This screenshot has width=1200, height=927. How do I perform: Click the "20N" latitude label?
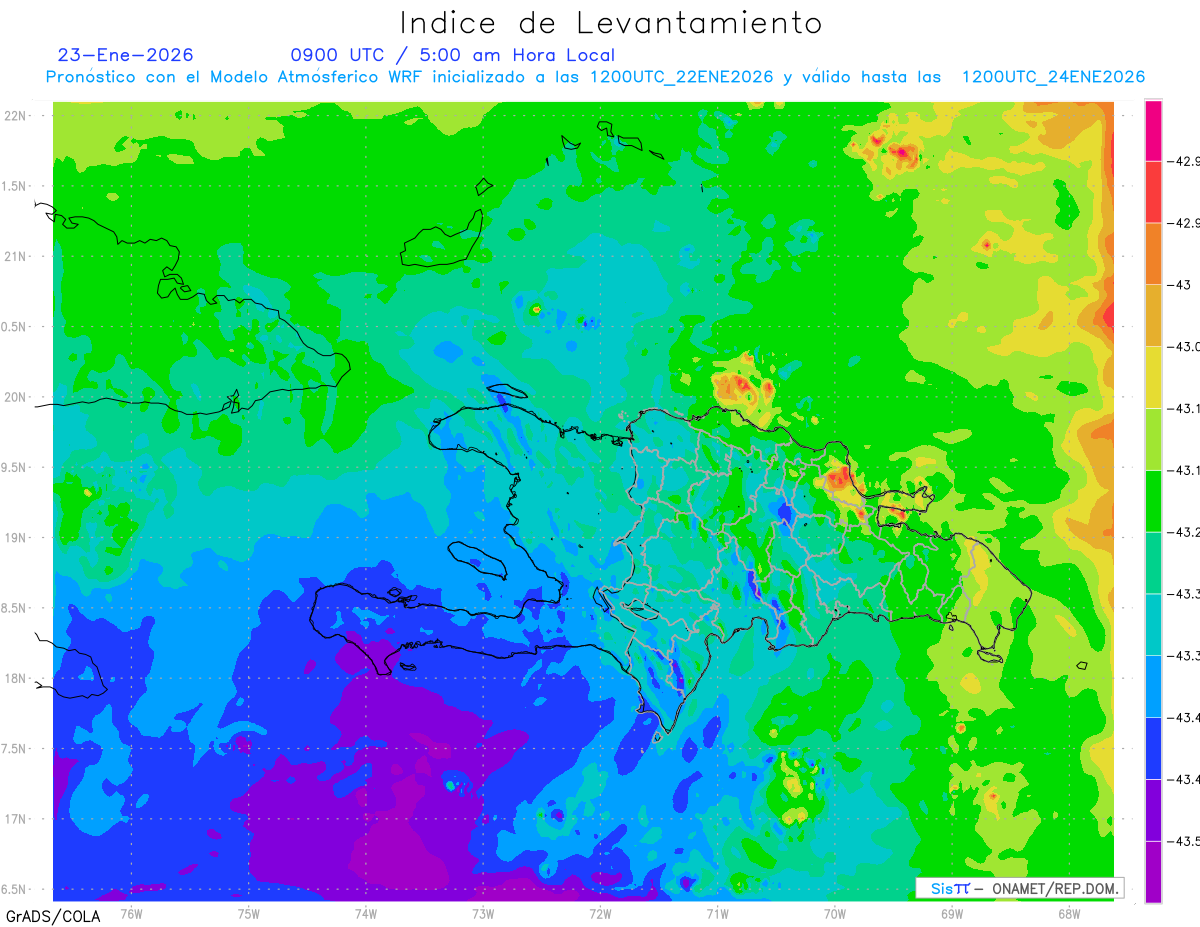pyautogui.click(x=15, y=397)
